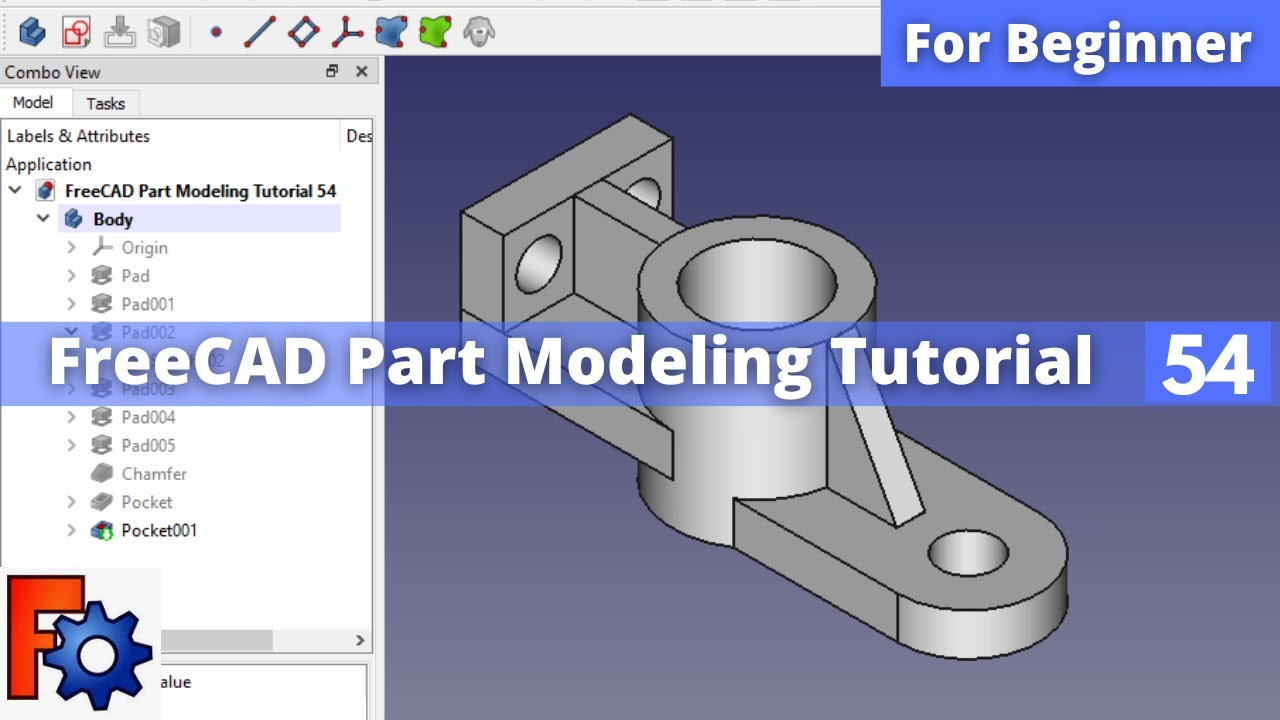Select the Pocket tree item label
Viewport: 1280px width, 720px height.
point(147,501)
